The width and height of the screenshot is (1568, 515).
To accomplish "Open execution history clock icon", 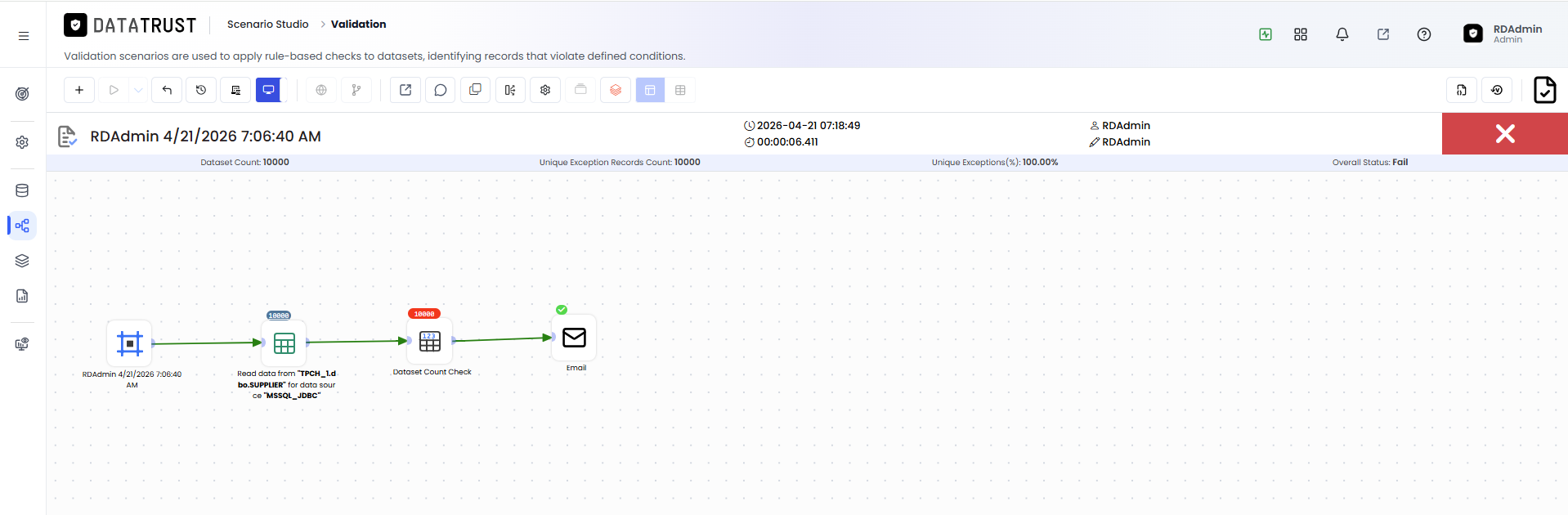I will tap(201, 90).
